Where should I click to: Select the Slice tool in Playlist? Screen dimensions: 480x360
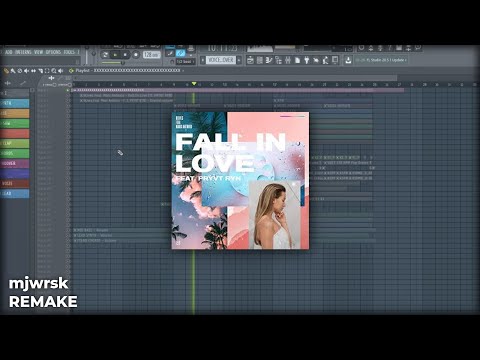(x=40, y=71)
